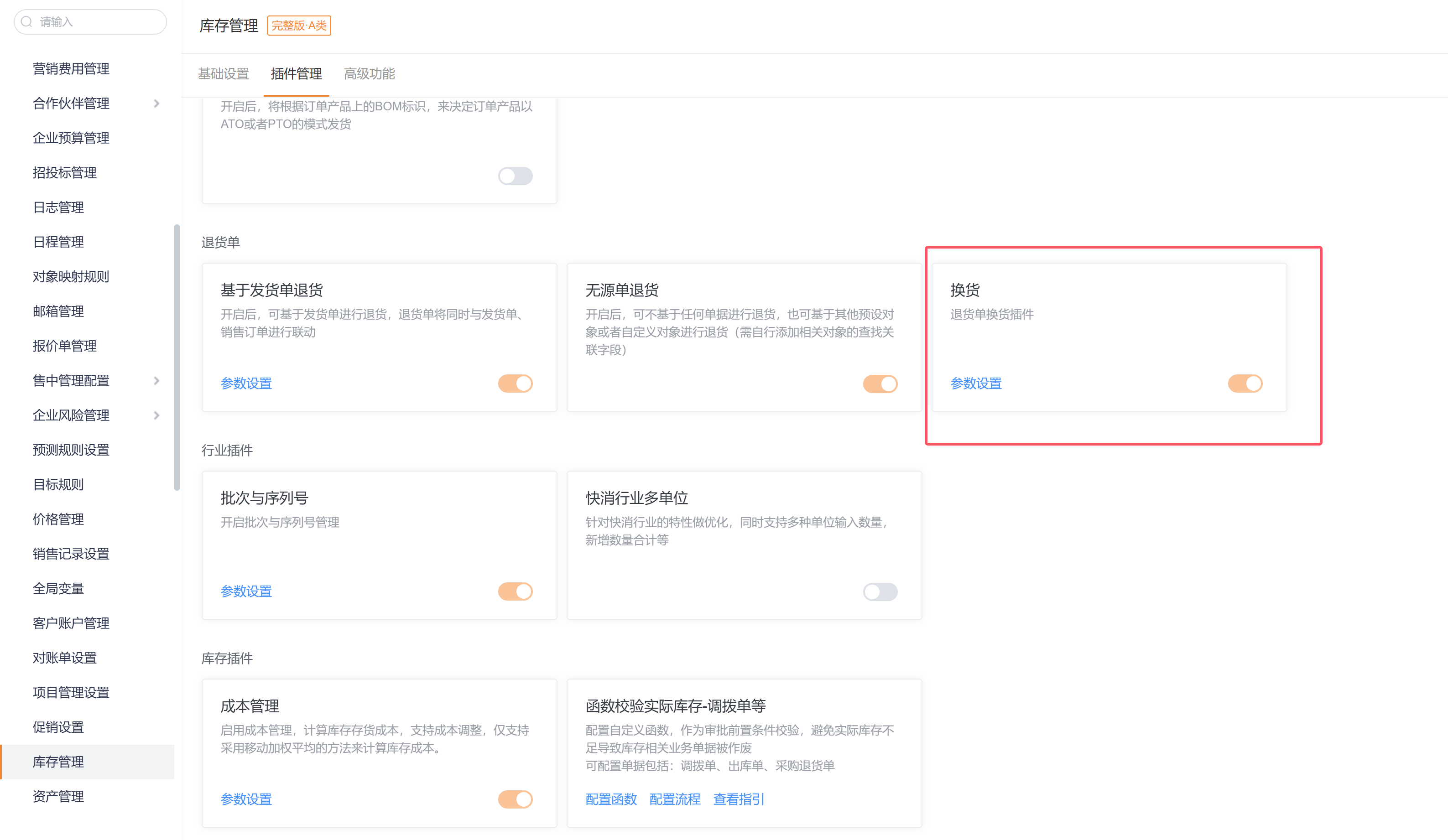Expand 企业风险管理 submenu arrow
Screen dimensions: 1448x840
click(156, 415)
